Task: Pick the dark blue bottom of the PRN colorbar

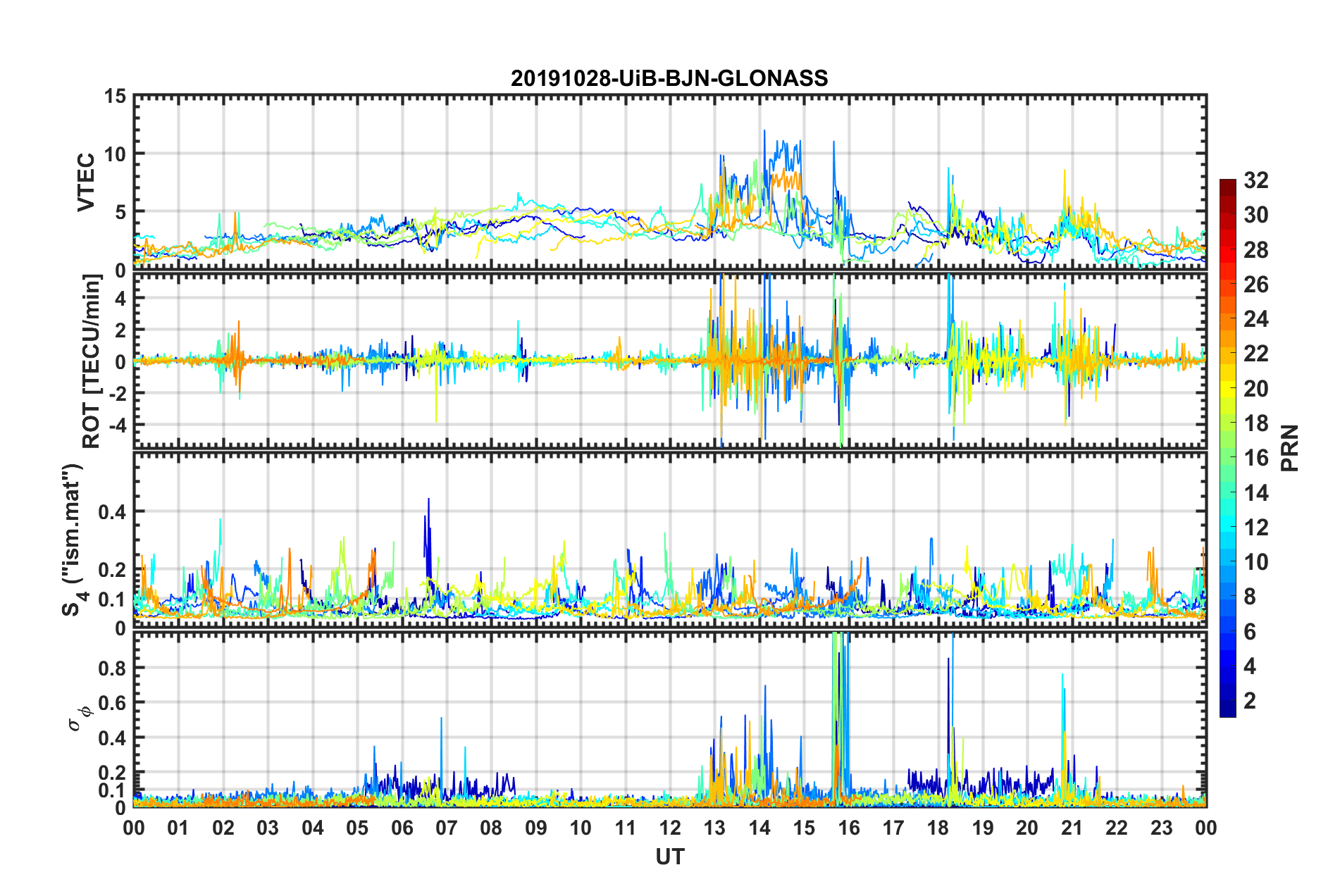Action: click(1228, 710)
